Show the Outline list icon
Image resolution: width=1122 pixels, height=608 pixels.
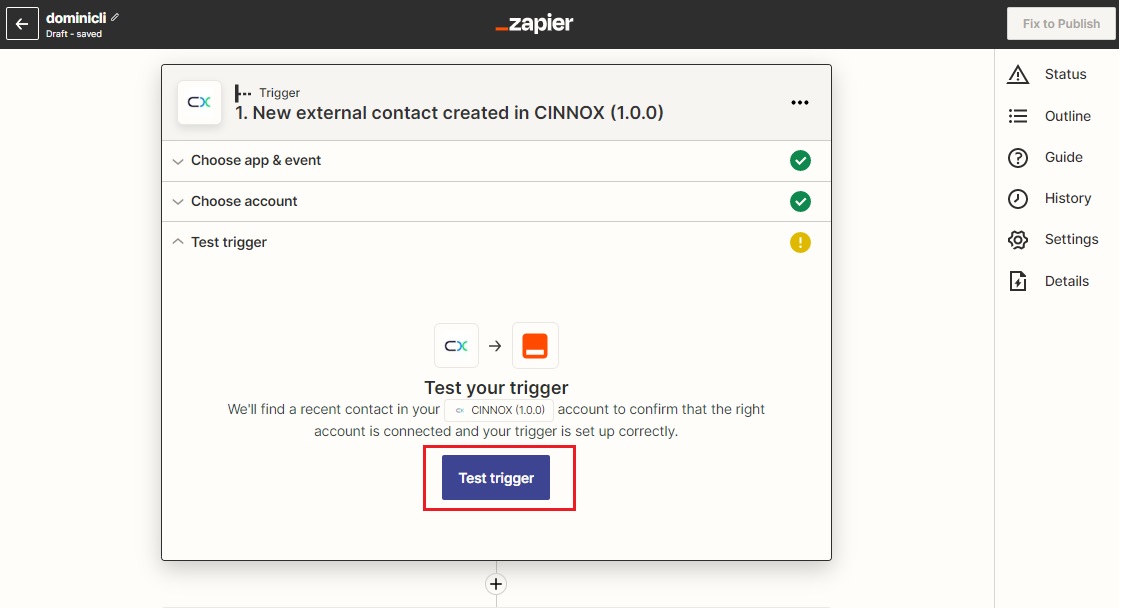pyautogui.click(x=1018, y=116)
